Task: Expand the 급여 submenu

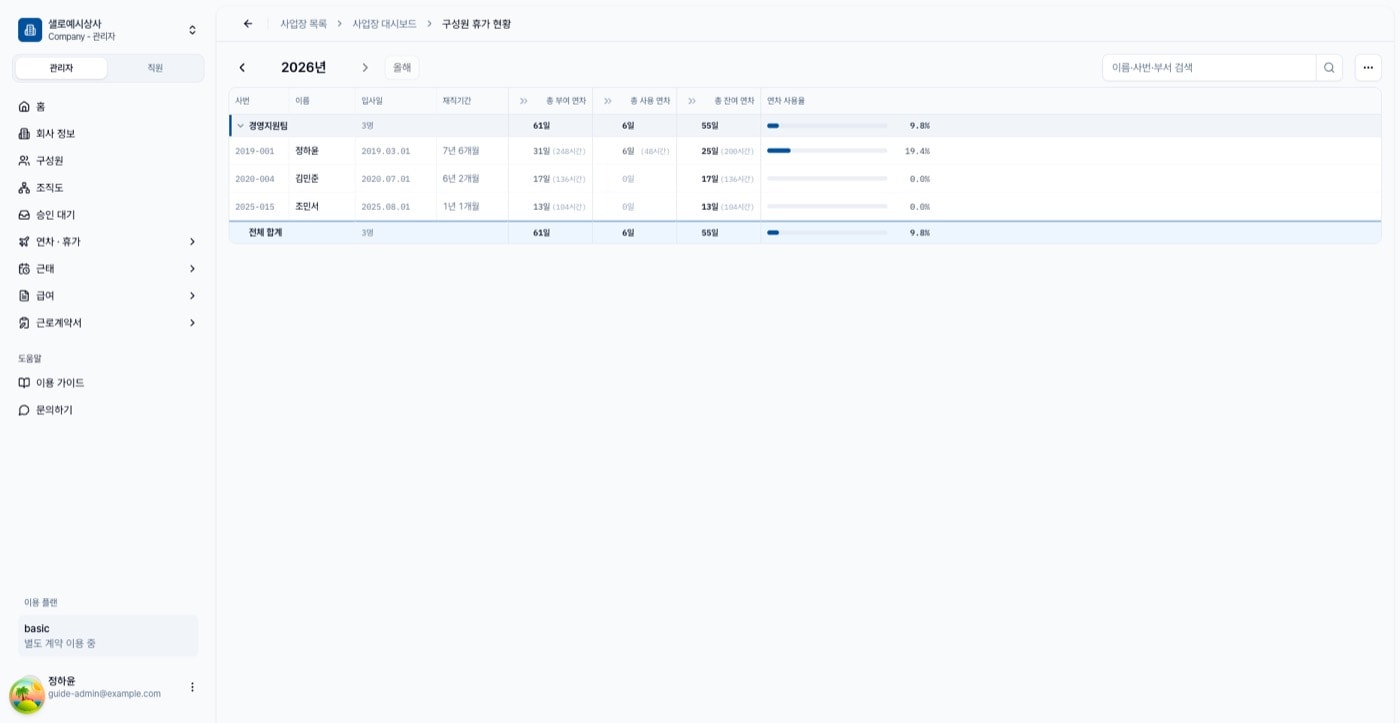Action: pos(192,295)
